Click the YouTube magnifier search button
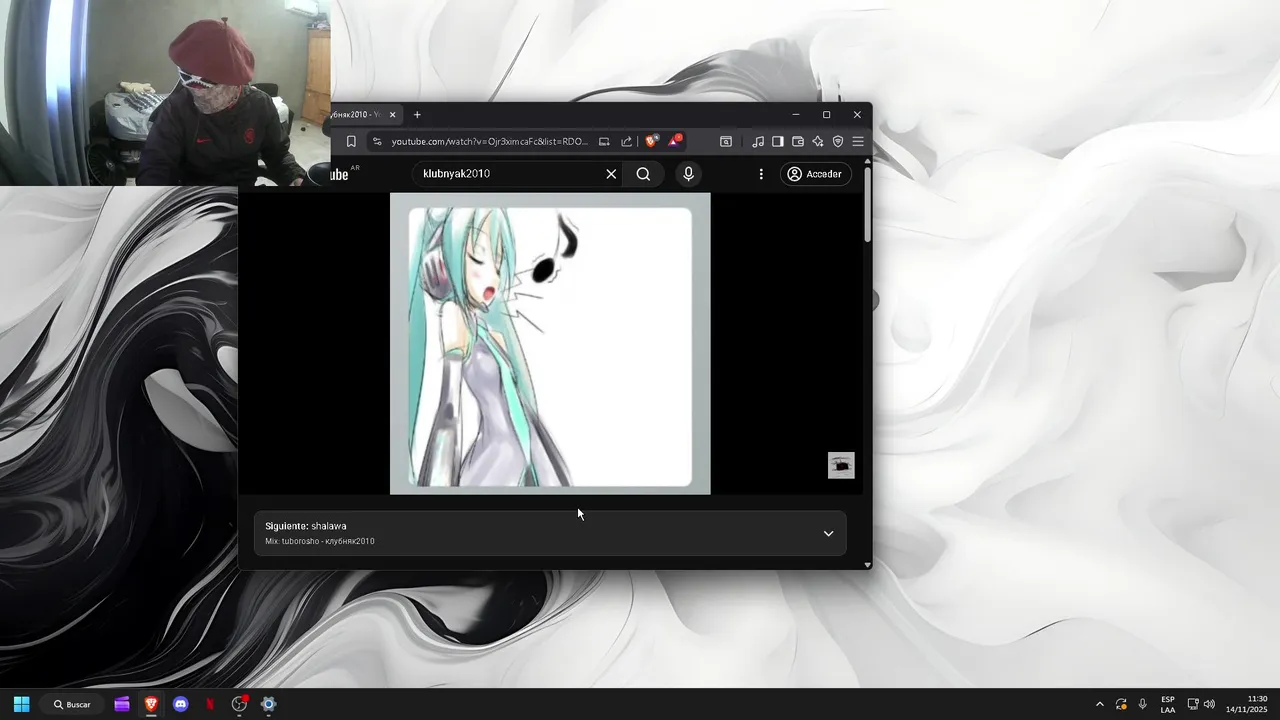The image size is (1280, 720). point(643,174)
